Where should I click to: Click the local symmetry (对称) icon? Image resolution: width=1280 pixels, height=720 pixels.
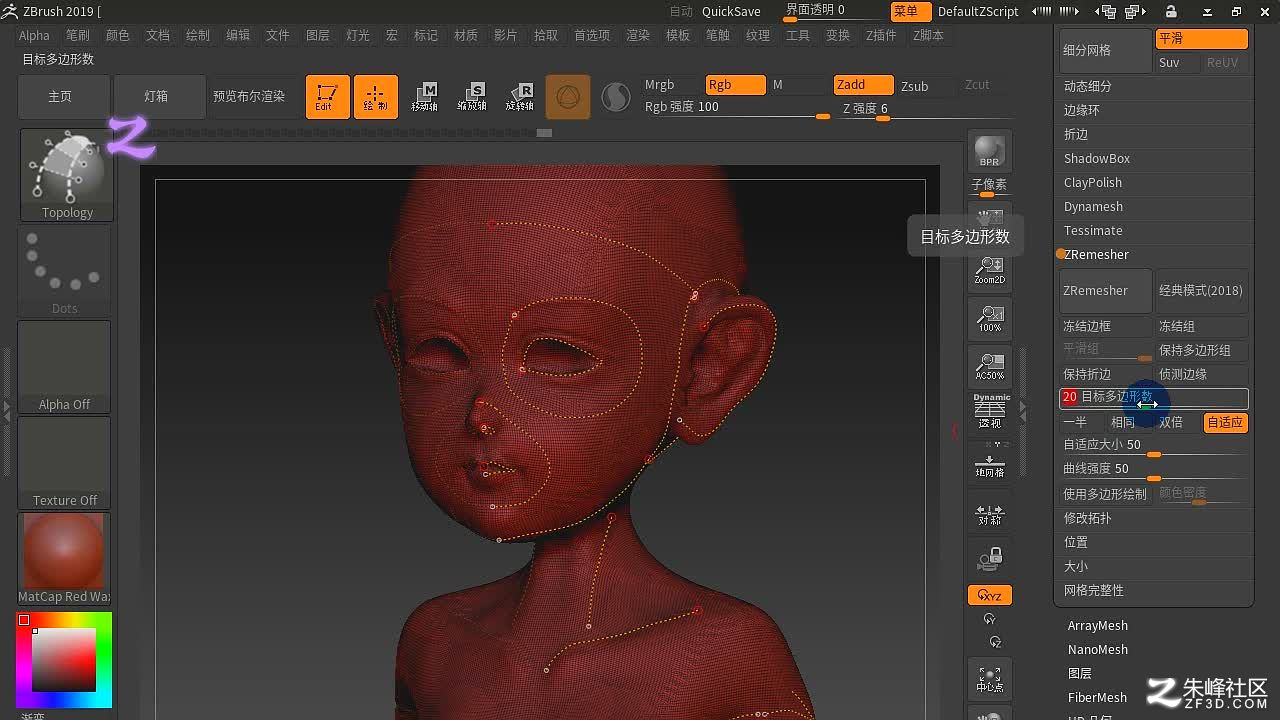(989, 514)
